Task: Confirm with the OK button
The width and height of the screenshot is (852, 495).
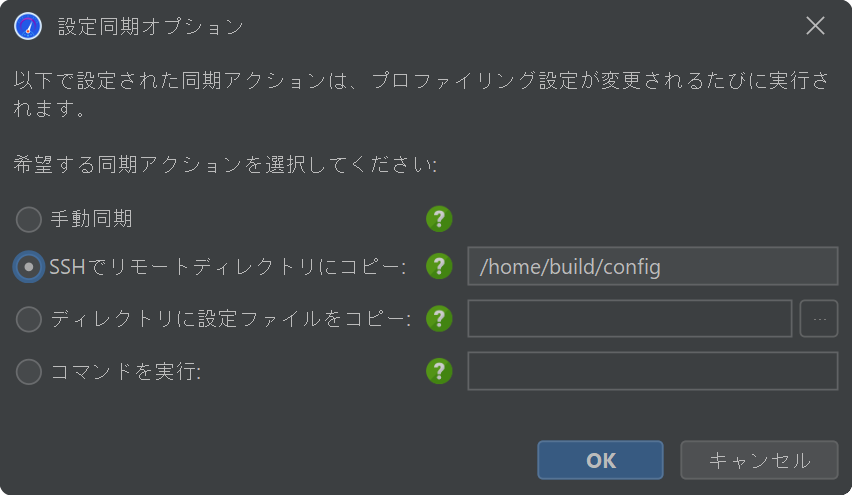Action: (600, 460)
